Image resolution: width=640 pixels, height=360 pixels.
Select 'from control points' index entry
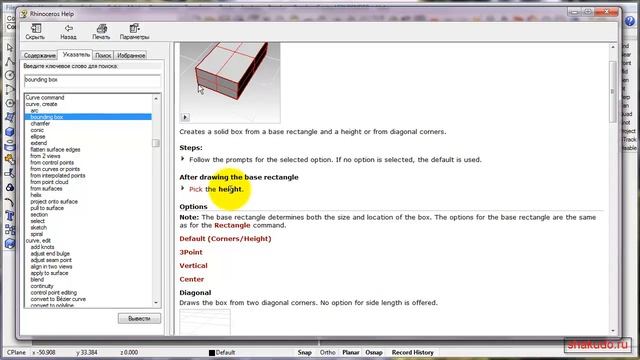52,162
